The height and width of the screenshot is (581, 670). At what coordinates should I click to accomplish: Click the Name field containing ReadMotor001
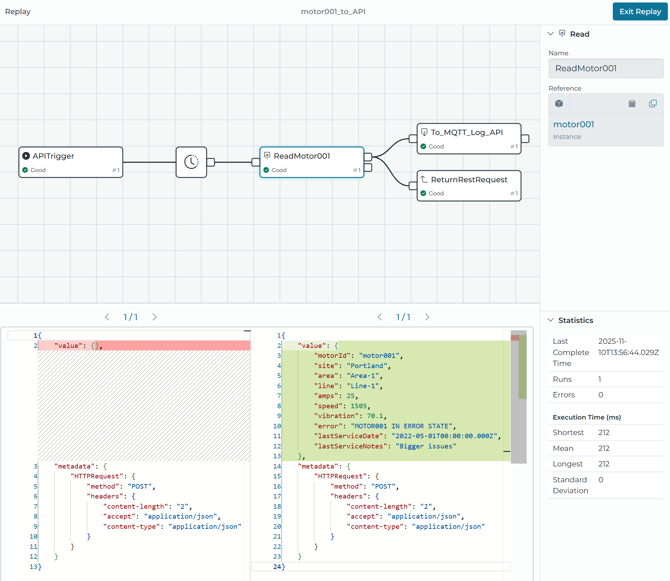605,69
